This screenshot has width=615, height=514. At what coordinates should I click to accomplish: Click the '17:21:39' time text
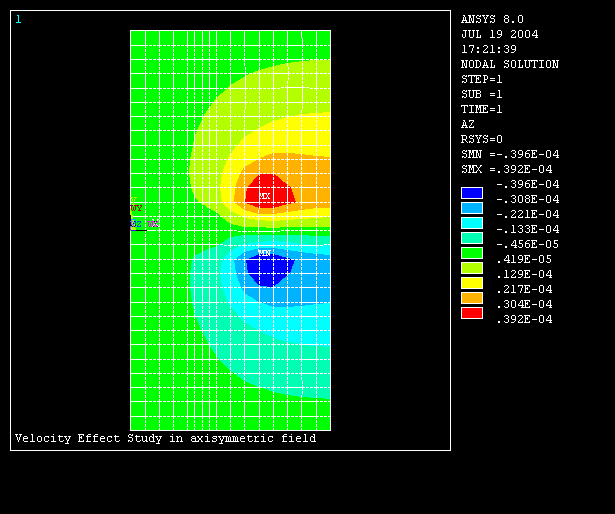coord(489,49)
